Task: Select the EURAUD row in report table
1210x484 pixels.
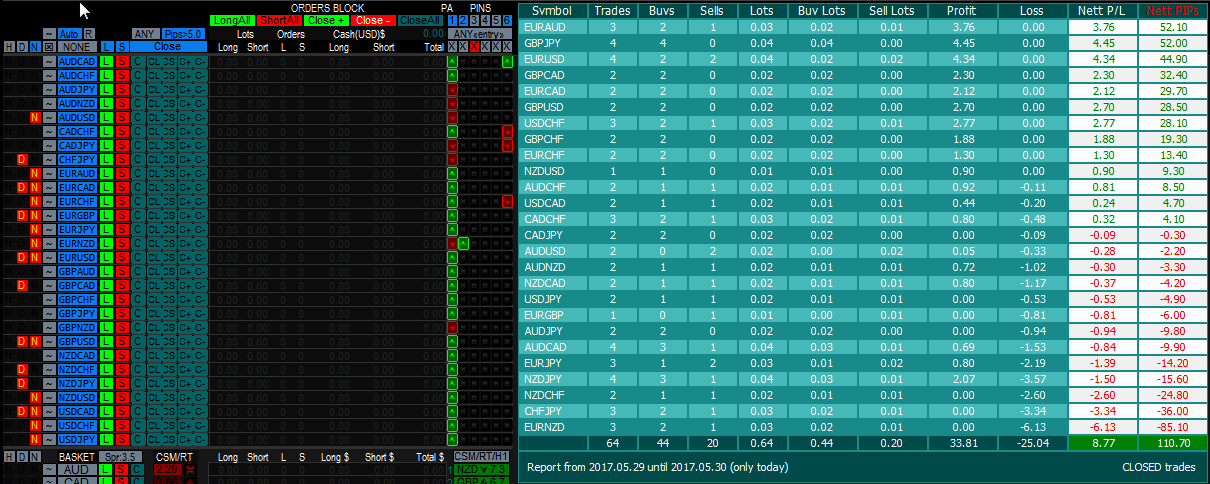Action: tap(863, 27)
